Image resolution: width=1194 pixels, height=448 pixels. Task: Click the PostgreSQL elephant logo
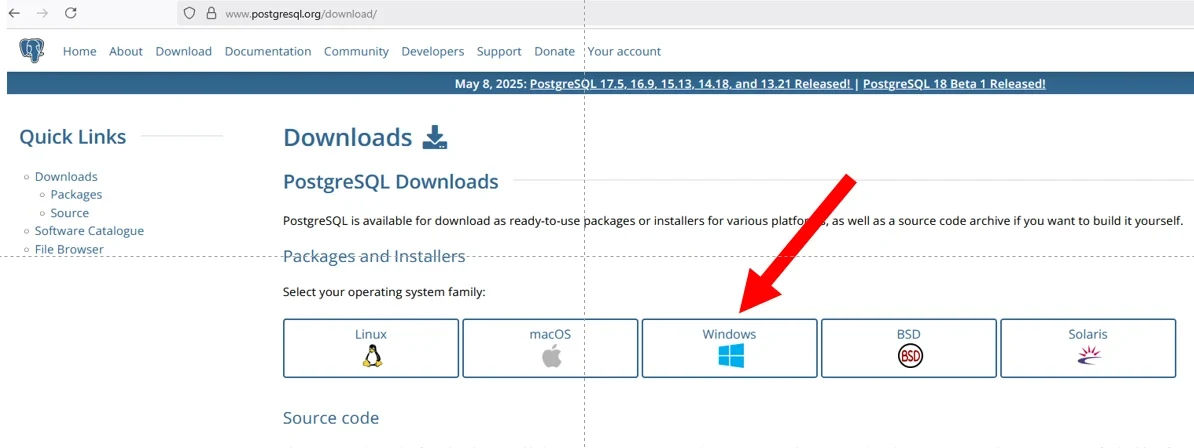tap(32, 51)
